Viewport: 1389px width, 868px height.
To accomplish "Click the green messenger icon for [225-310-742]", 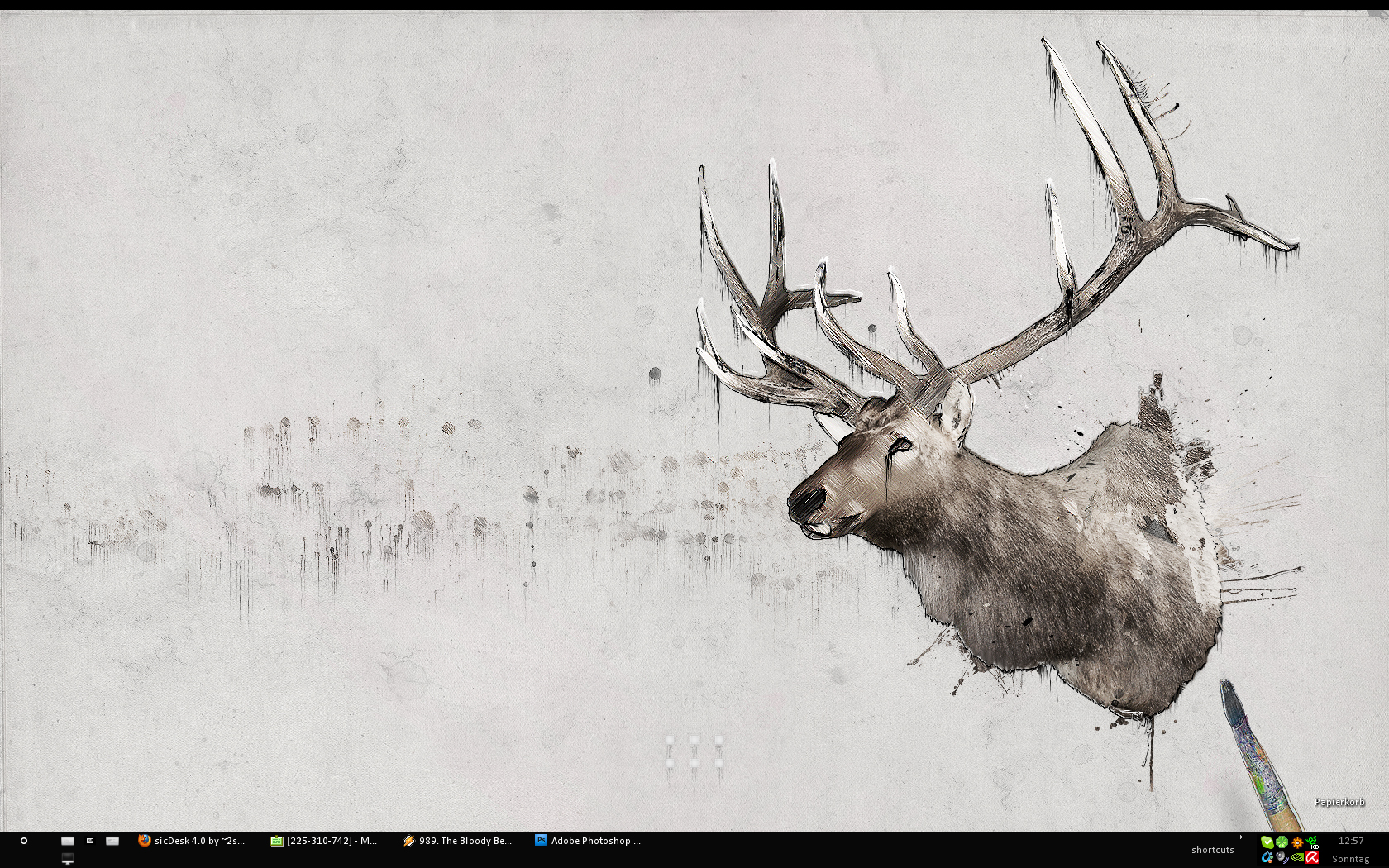I will tap(277, 841).
